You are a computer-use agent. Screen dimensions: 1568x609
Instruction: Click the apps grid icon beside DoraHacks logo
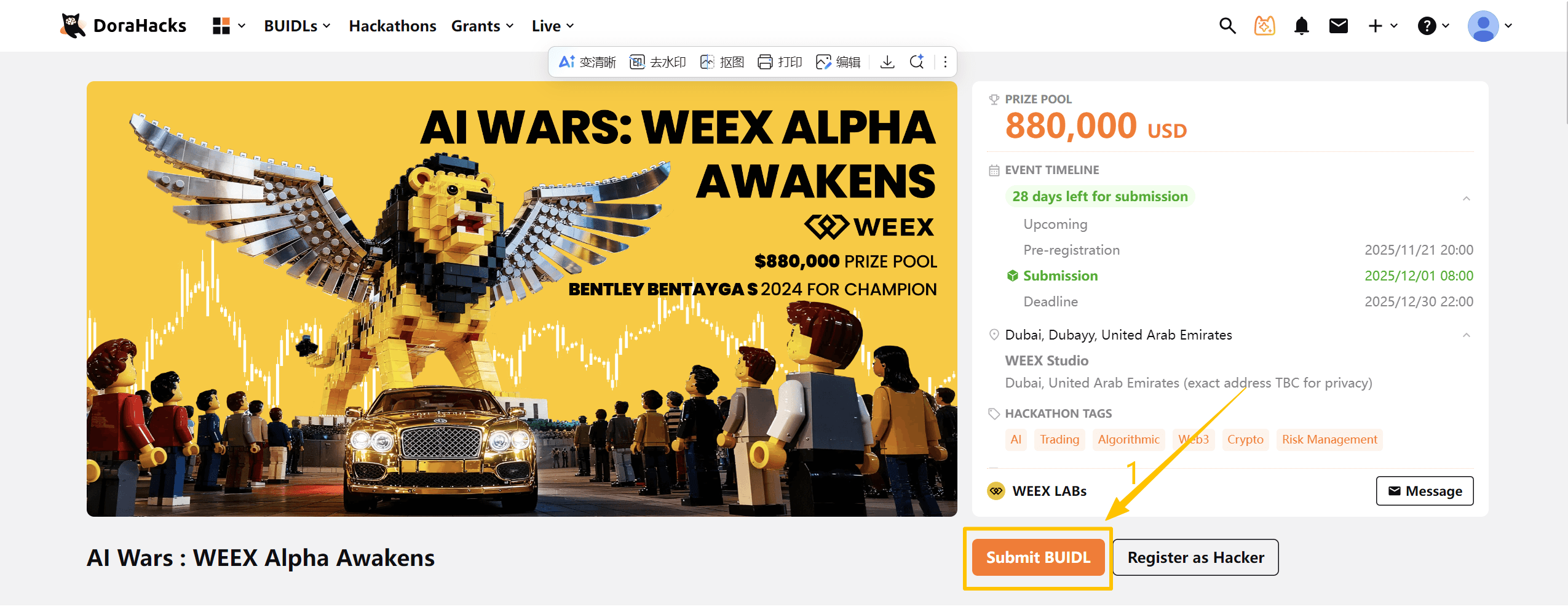pyautogui.click(x=223, y=25)
